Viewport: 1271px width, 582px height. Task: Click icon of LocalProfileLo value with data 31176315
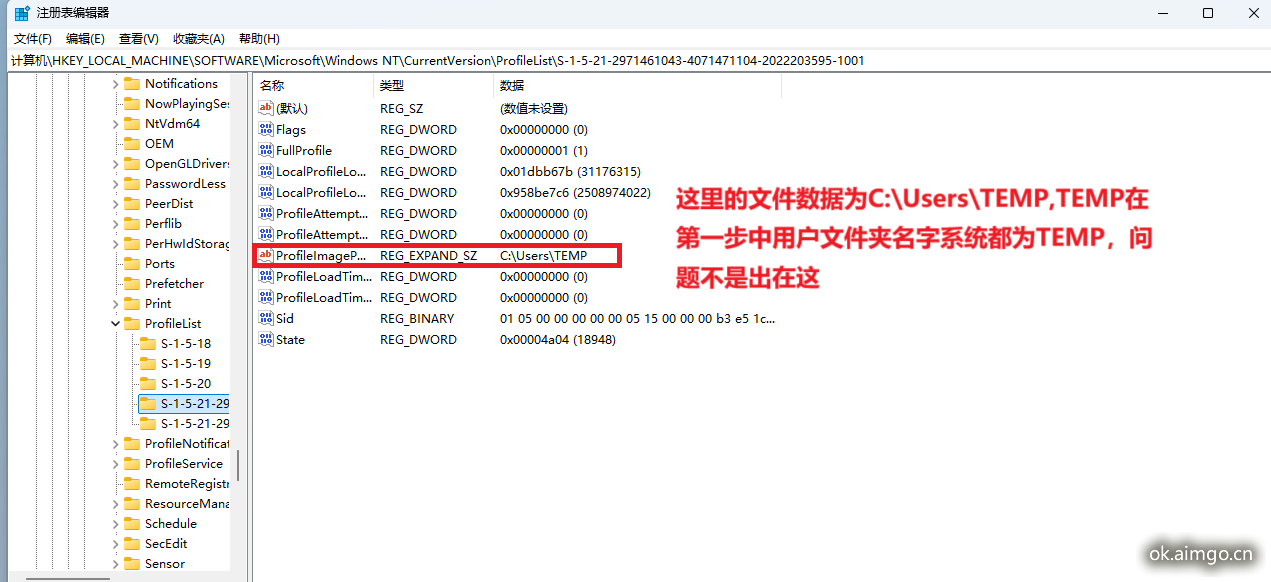point(266,171)
